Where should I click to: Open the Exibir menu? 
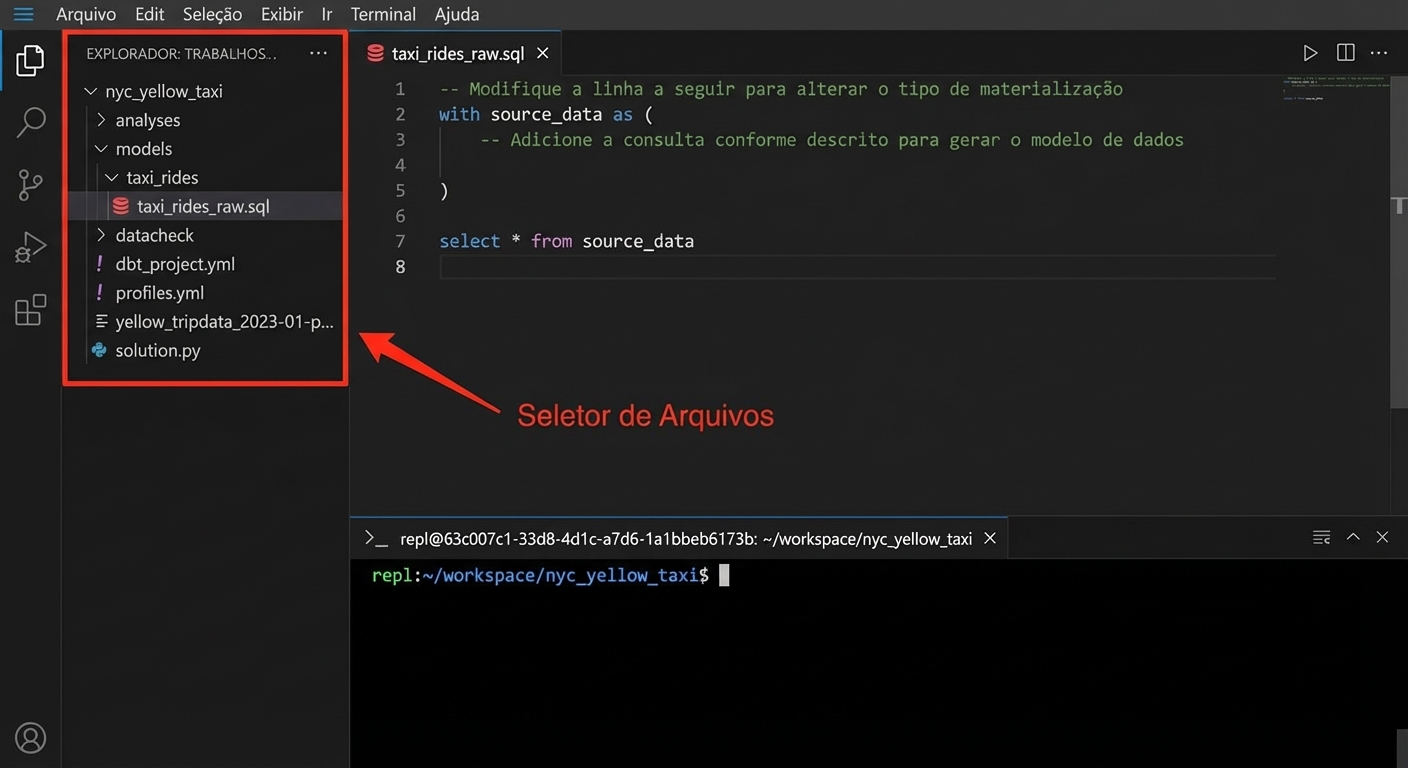[x=282, y=15]
